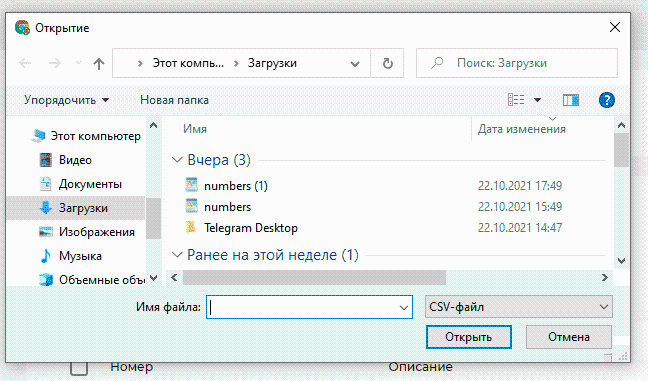The width and height of the screenshot is (648, 381).
Task: Click the dialog title bar app icon
Action: tap(22, 28)
